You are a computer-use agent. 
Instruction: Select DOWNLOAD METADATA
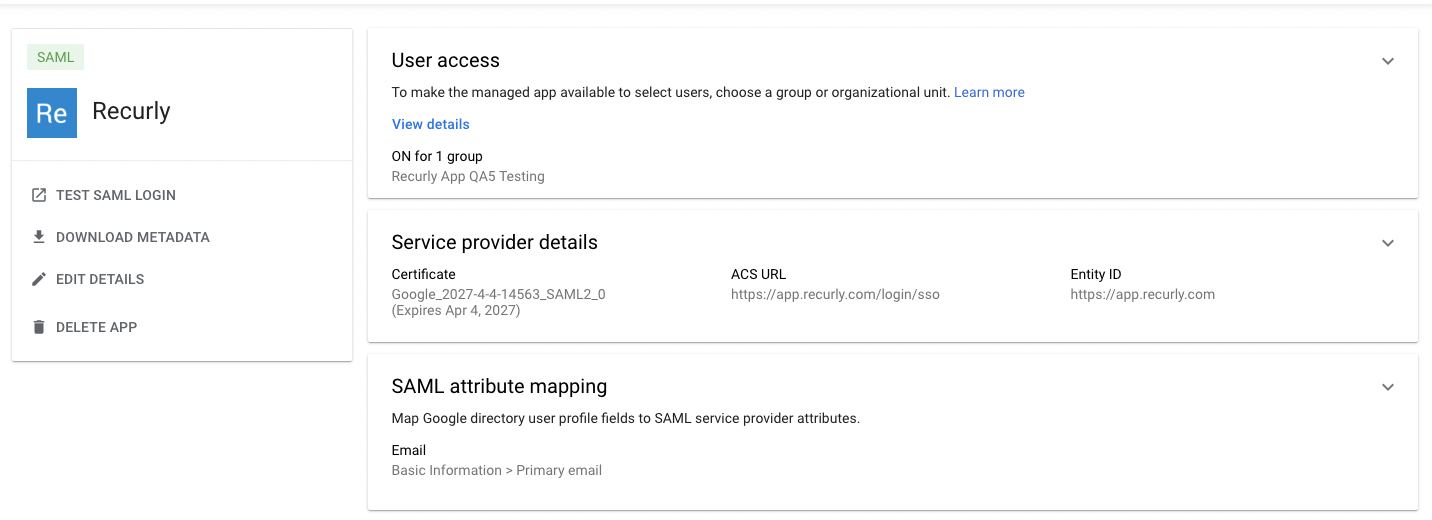133,237
